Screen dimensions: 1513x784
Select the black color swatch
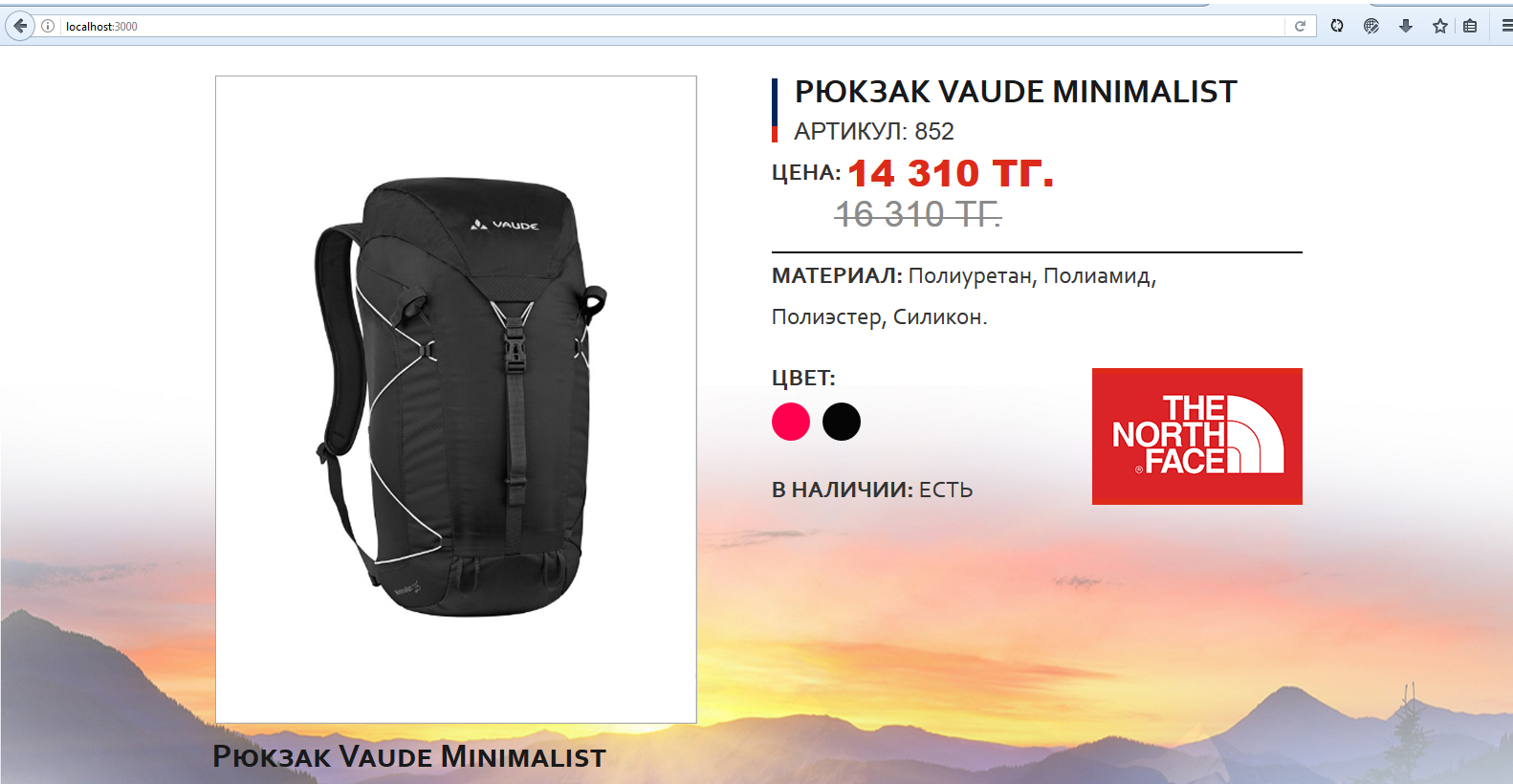pyautogui.click(x=842, y=422)
